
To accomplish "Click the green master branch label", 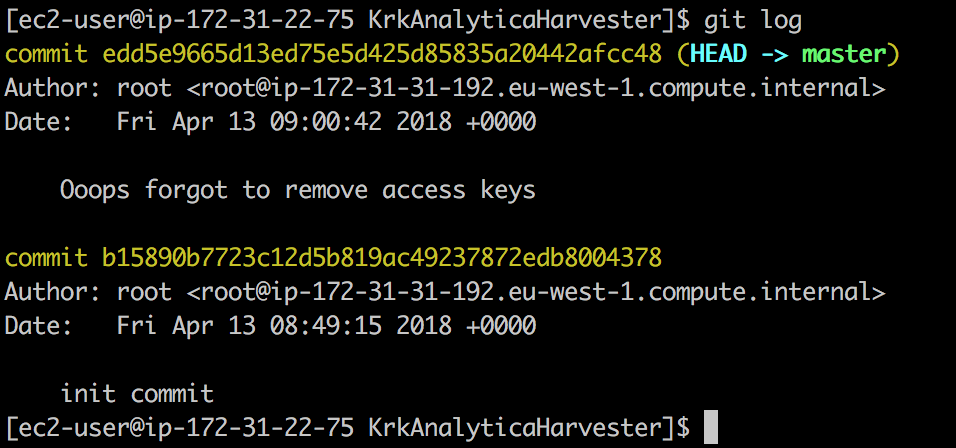I will (844, 55).
